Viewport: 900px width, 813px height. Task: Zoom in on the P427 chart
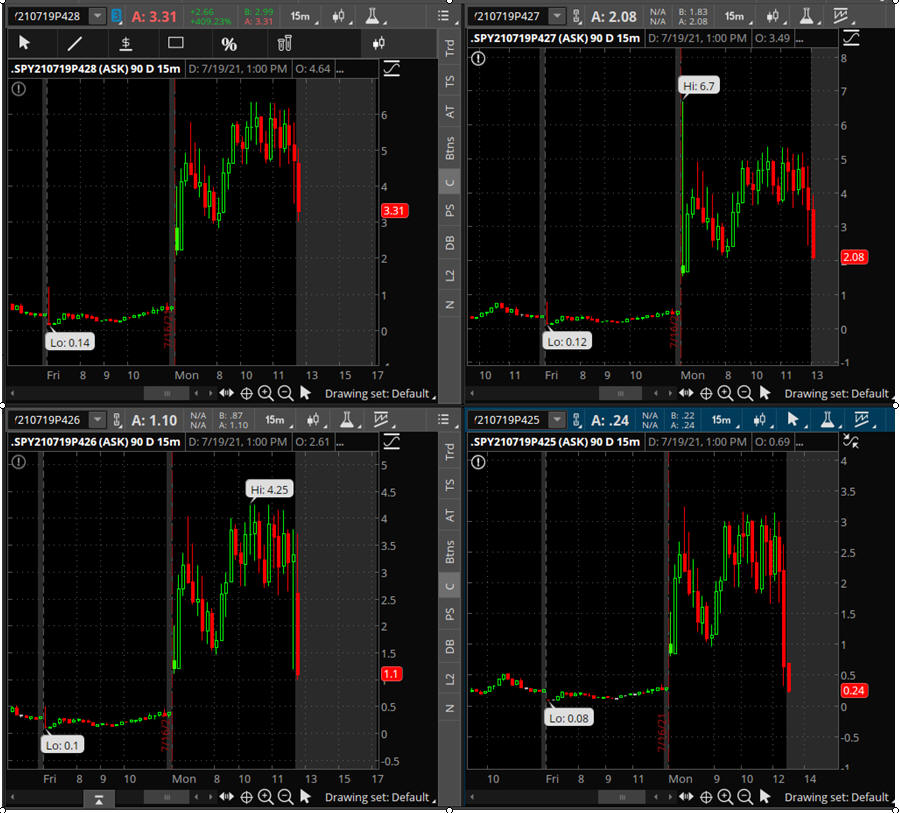[725, 393]
